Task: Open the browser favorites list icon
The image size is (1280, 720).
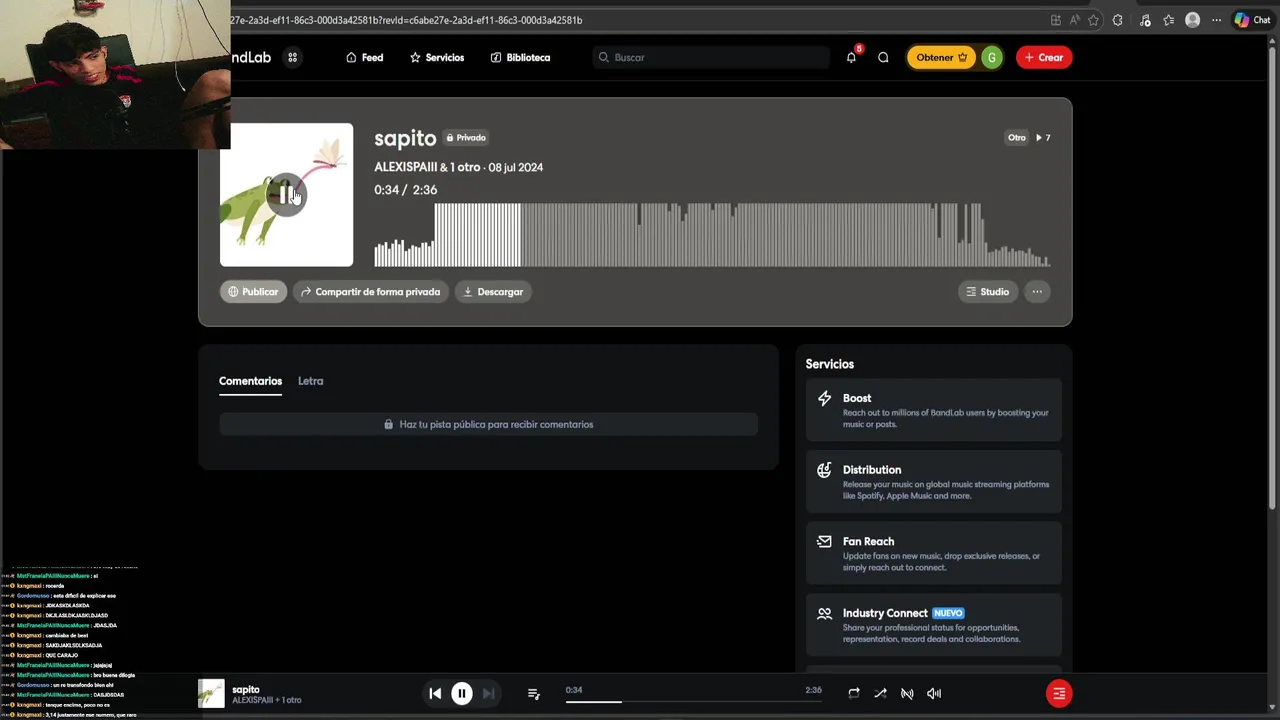Action: (1168, 20)
